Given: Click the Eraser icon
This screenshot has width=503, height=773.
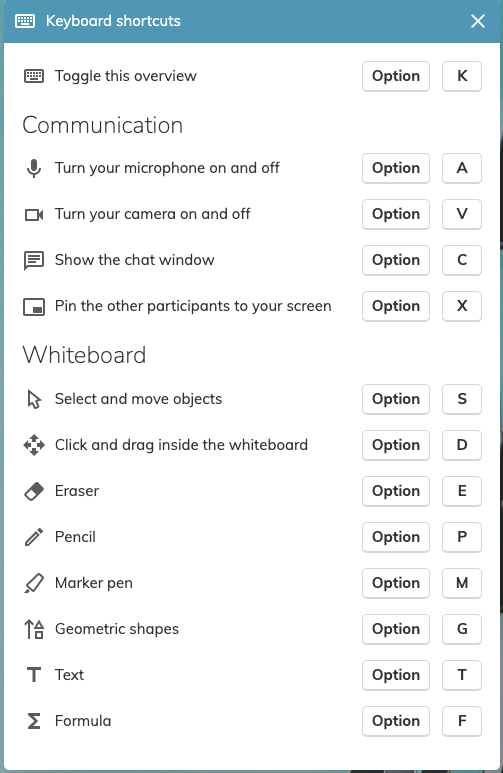Looking at the screenshot, I should point(34,491).
